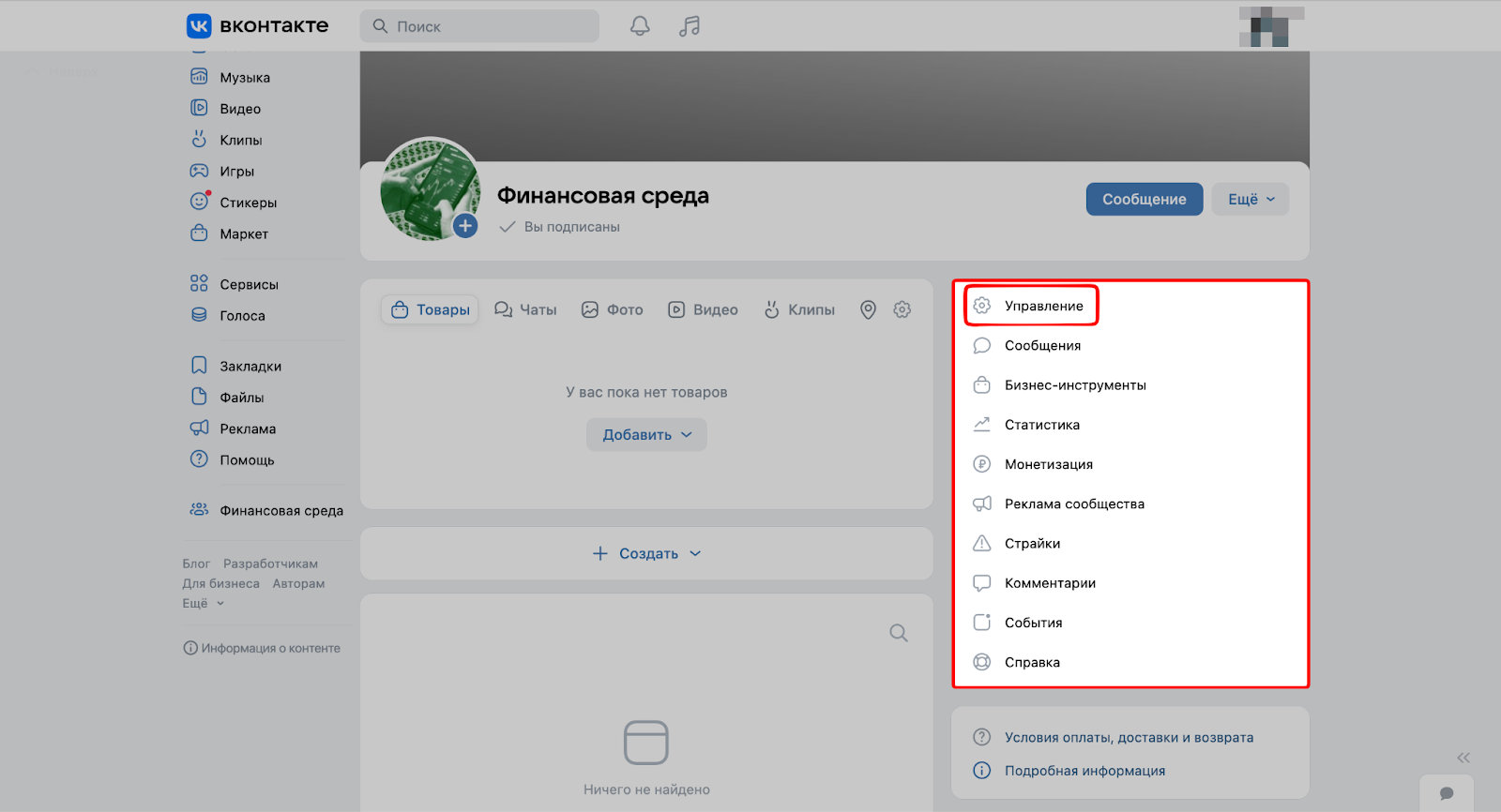Collapse panel with double chevron icon
Screen dimensions: 1501x812
tap(1463, 758)
